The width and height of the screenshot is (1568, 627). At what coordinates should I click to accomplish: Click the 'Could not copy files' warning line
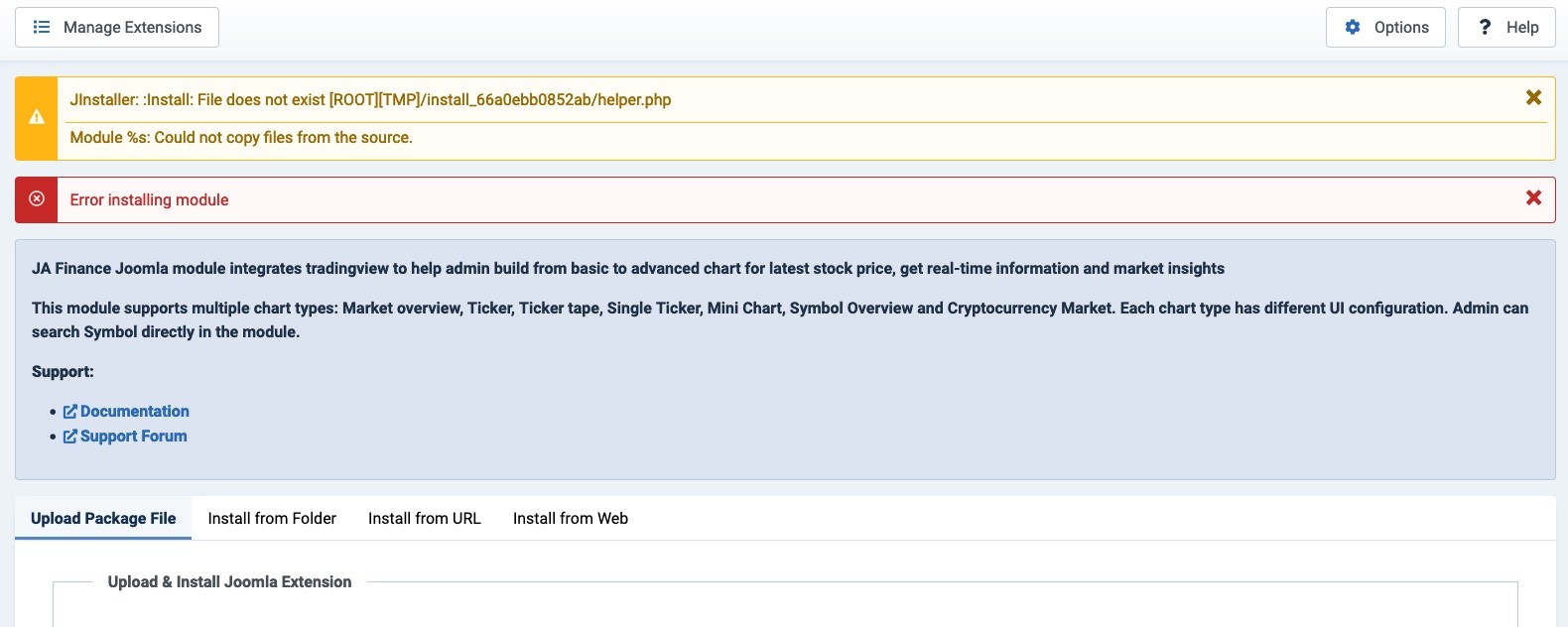pos(241,138)
